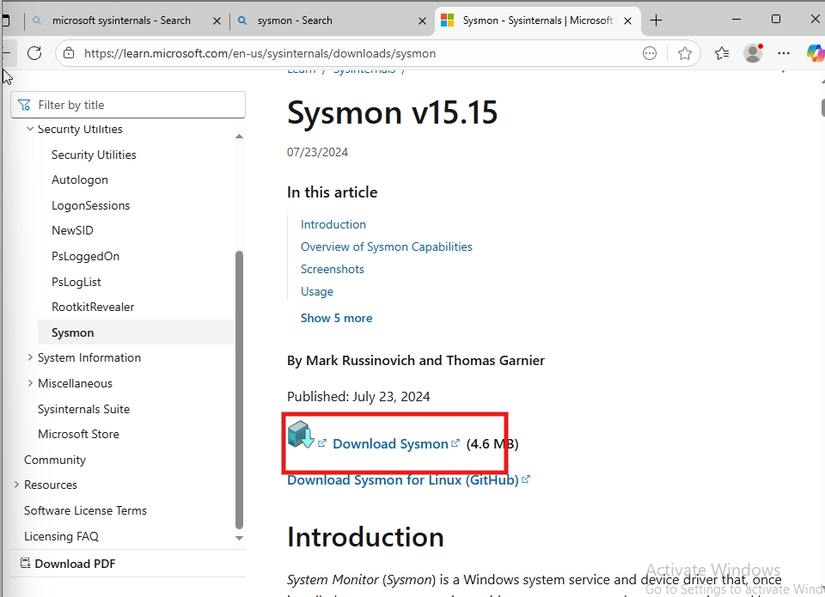
Task: Jump to Screenshots section link
Action: (x=332, y=269)
